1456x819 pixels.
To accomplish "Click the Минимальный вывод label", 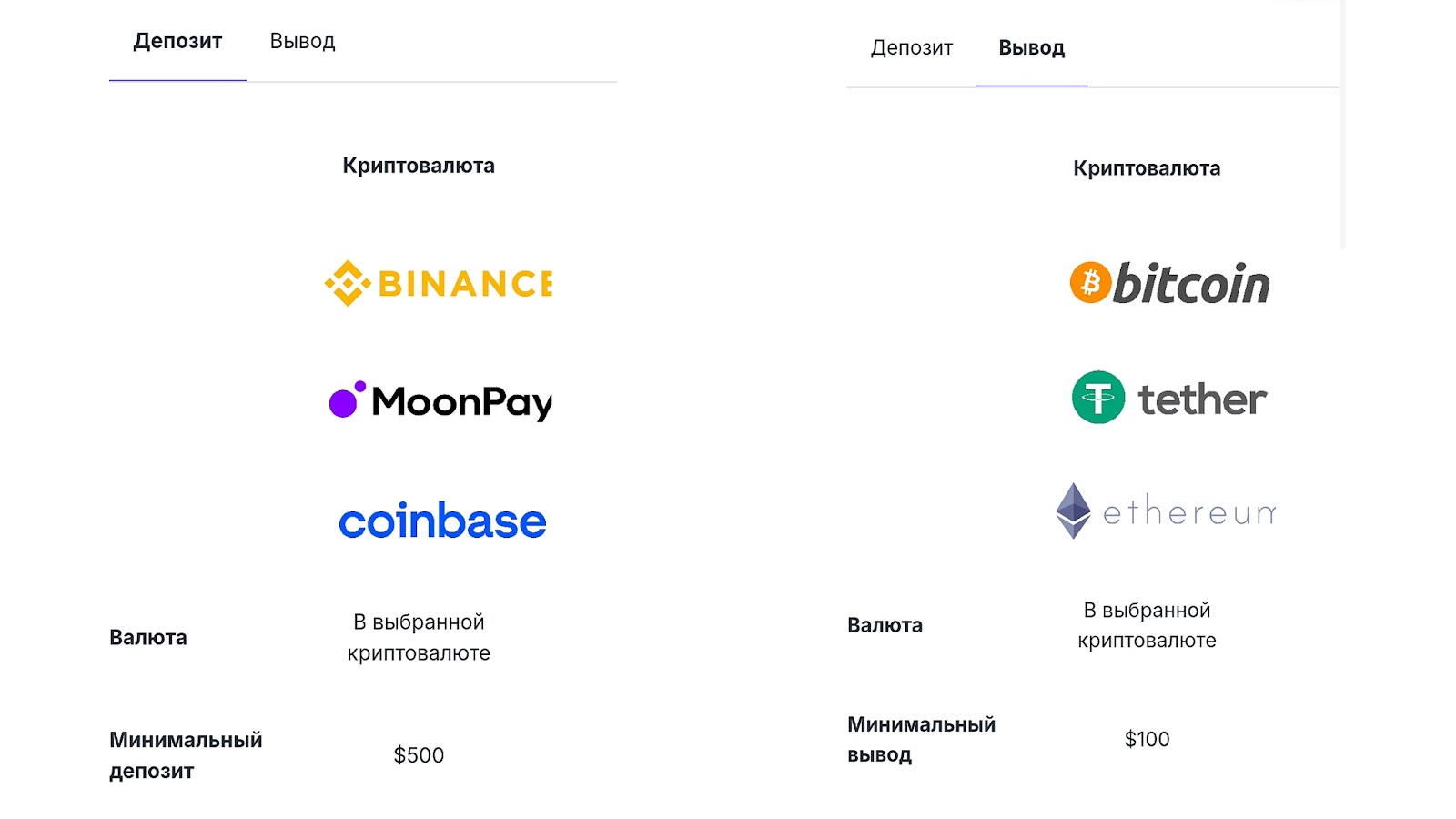I will tap(921, 739).
